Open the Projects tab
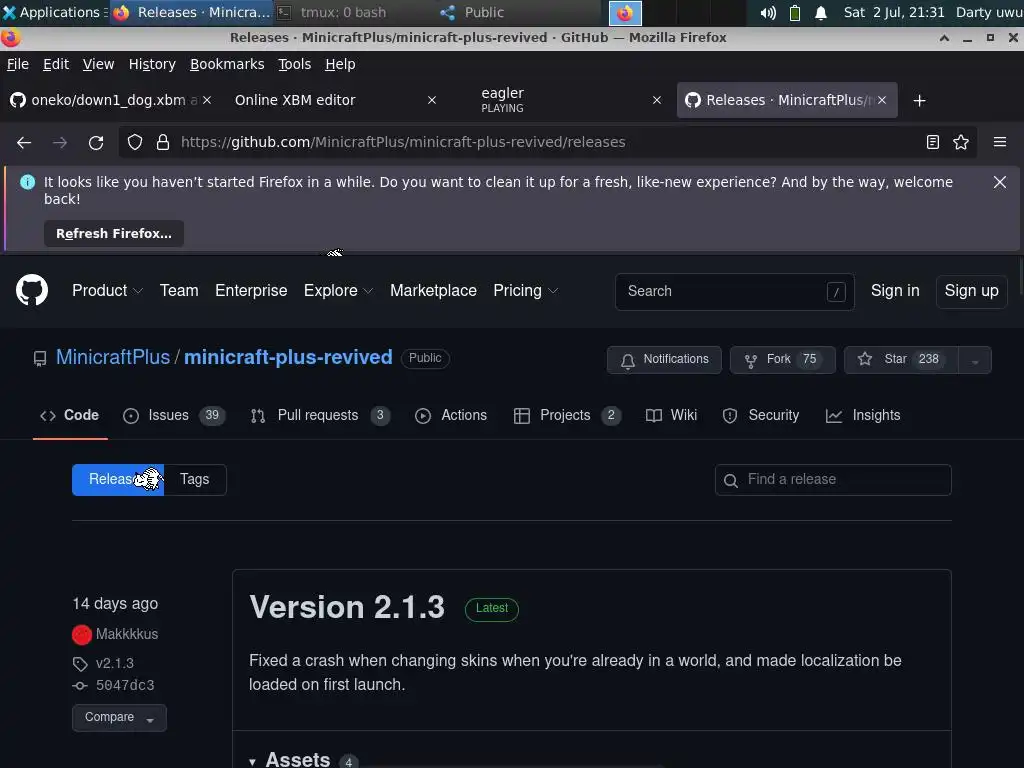The image size is (1024, 768). (x=568, y=415)
